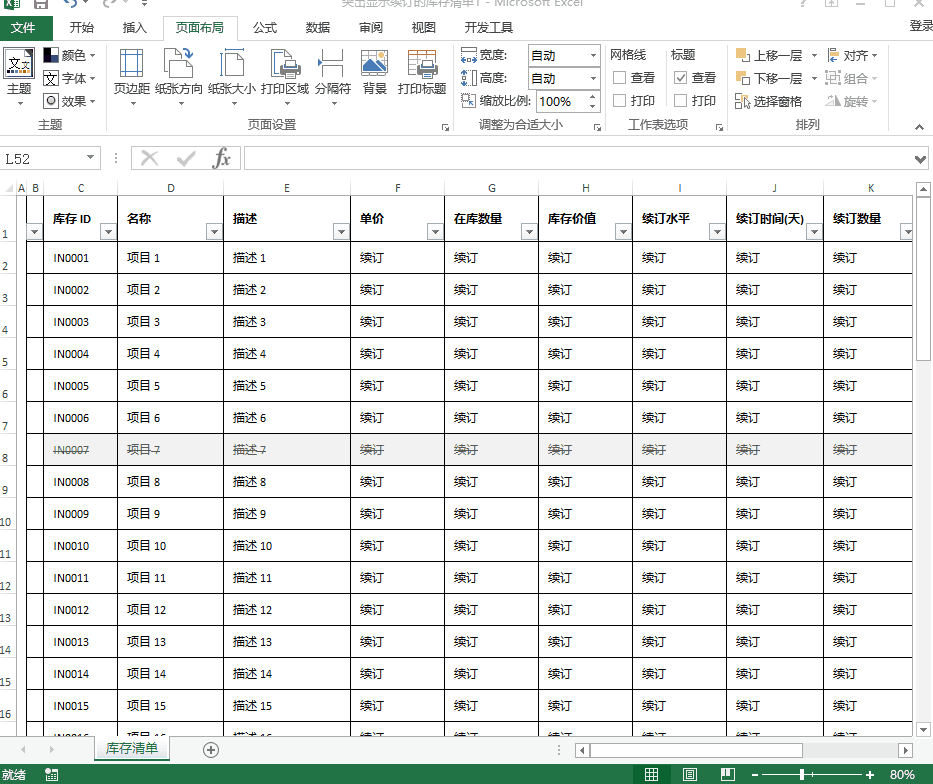Screen dimensions: 933x784
Task: Switch to page break preview in status bar
Action: click(x=728, y=774)
